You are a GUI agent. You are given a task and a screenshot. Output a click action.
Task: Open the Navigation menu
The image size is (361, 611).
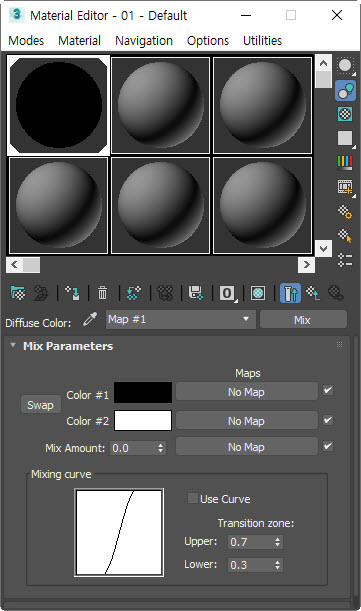[144, 41]
